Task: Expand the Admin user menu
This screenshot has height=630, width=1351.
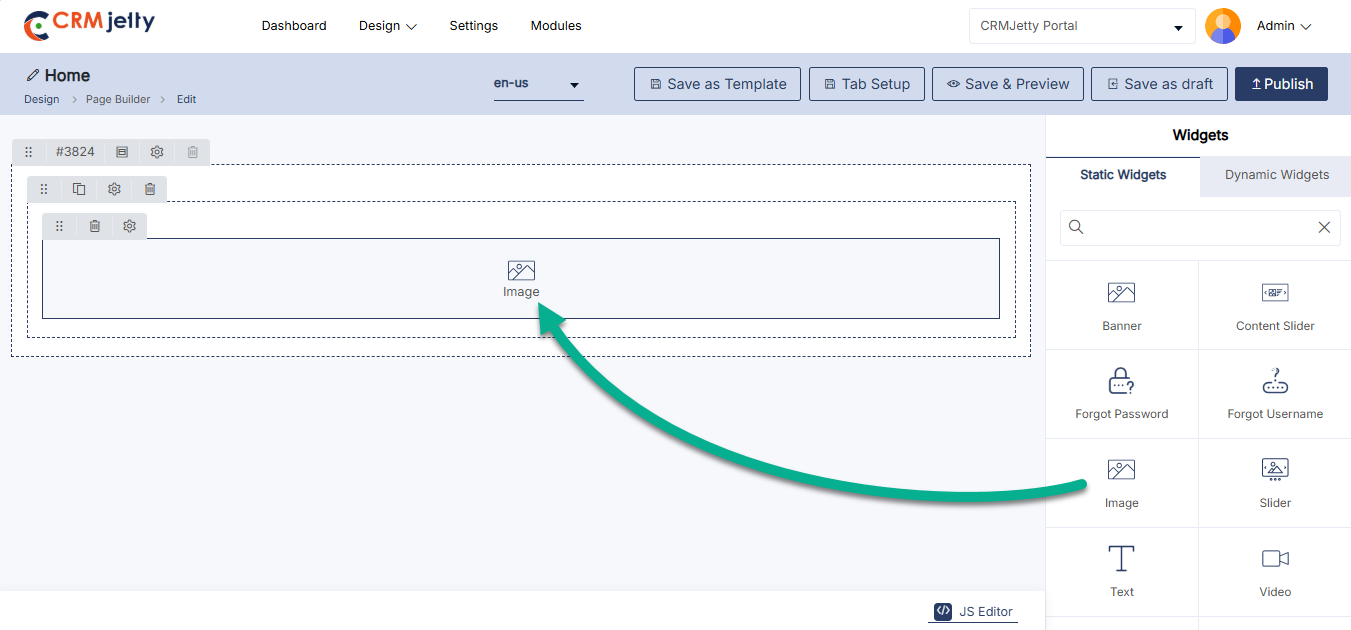Action: [1283, 26]
